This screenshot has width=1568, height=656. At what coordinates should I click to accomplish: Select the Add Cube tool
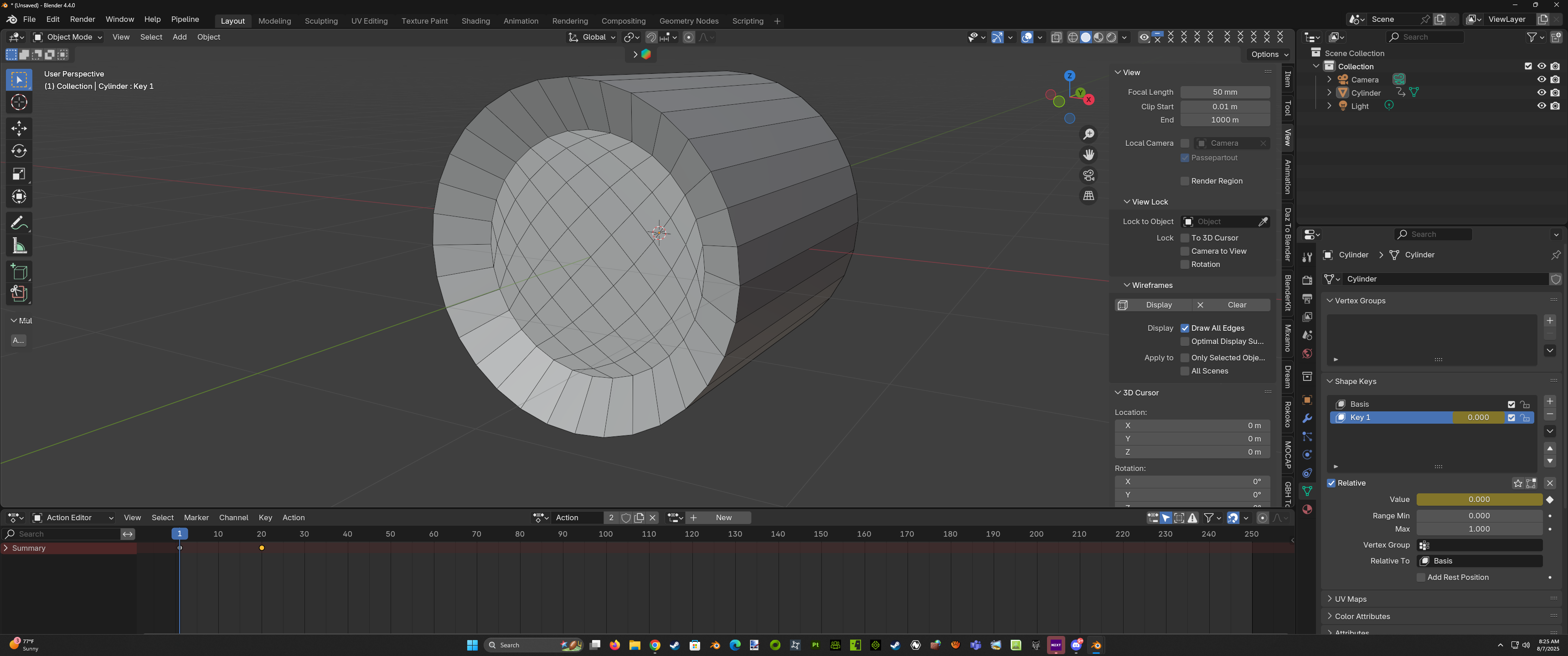[19, 272]
